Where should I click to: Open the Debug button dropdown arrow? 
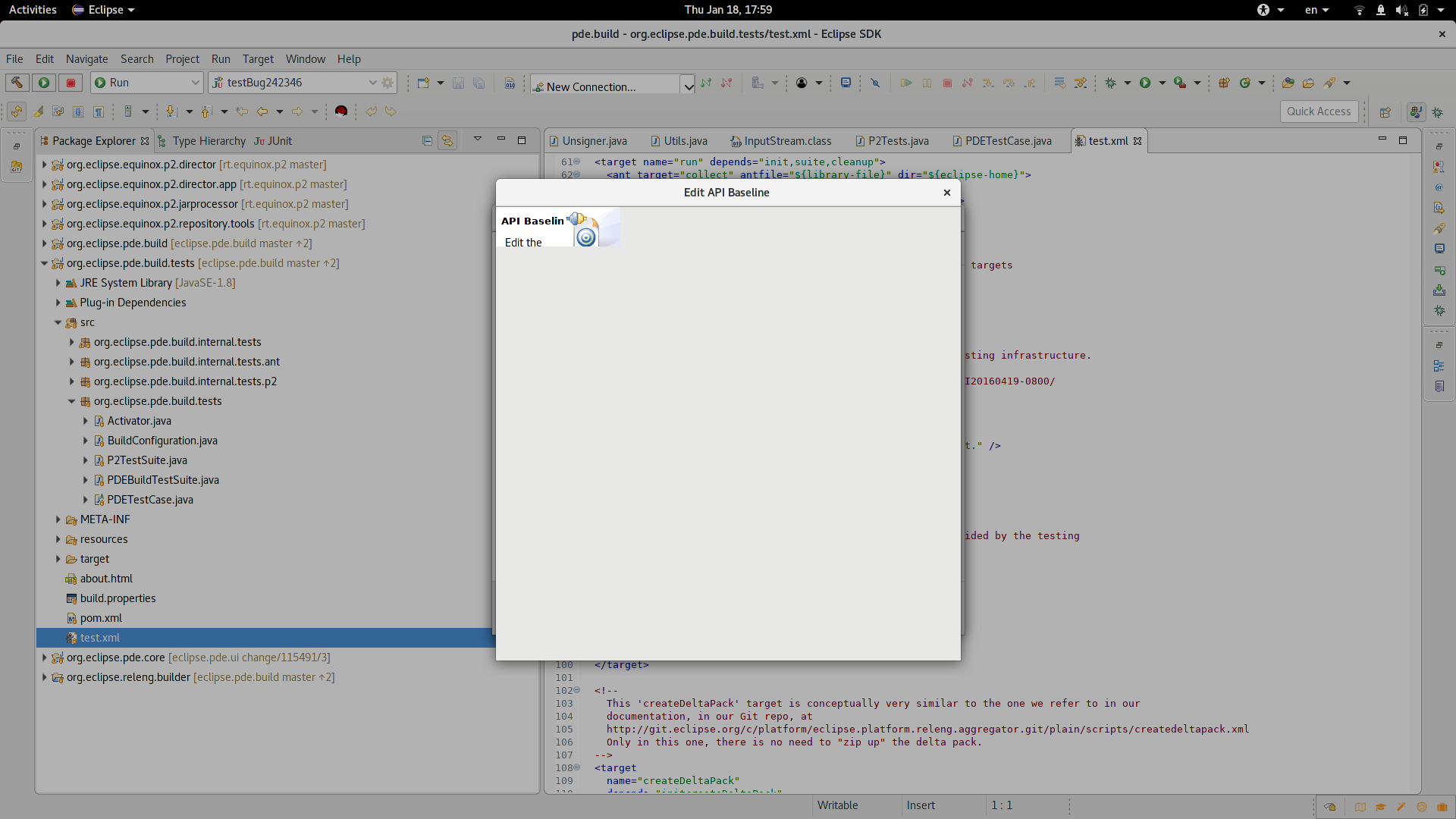[1127, 83]
